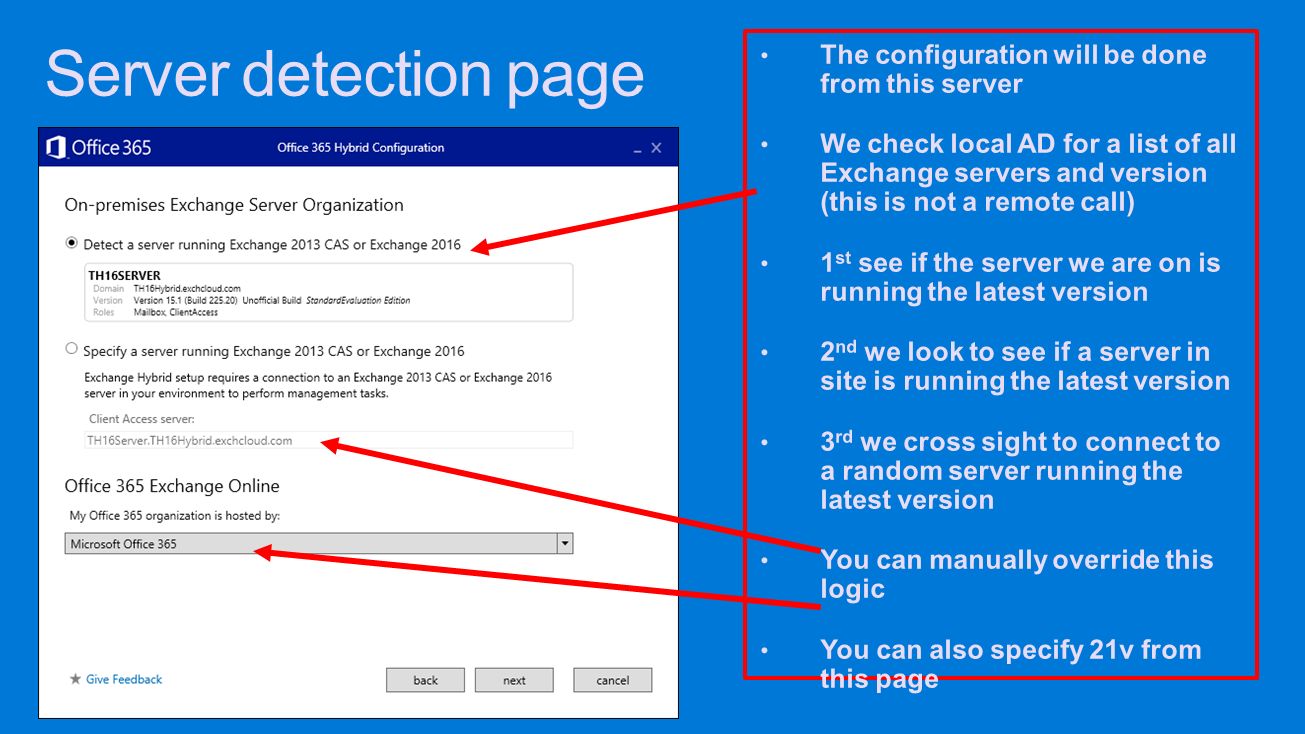Expand the organization hosted-by dropdown arrow
1305x734 pixels.
click(565, 543)
